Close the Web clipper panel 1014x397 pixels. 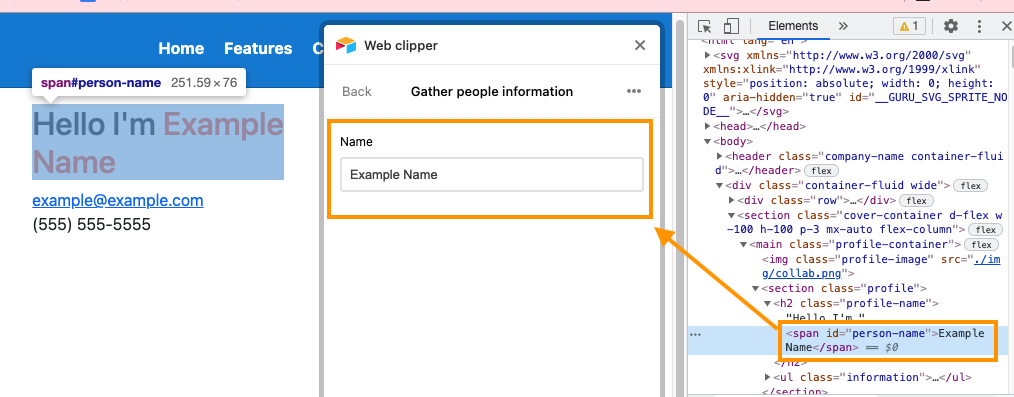point(640,45)
